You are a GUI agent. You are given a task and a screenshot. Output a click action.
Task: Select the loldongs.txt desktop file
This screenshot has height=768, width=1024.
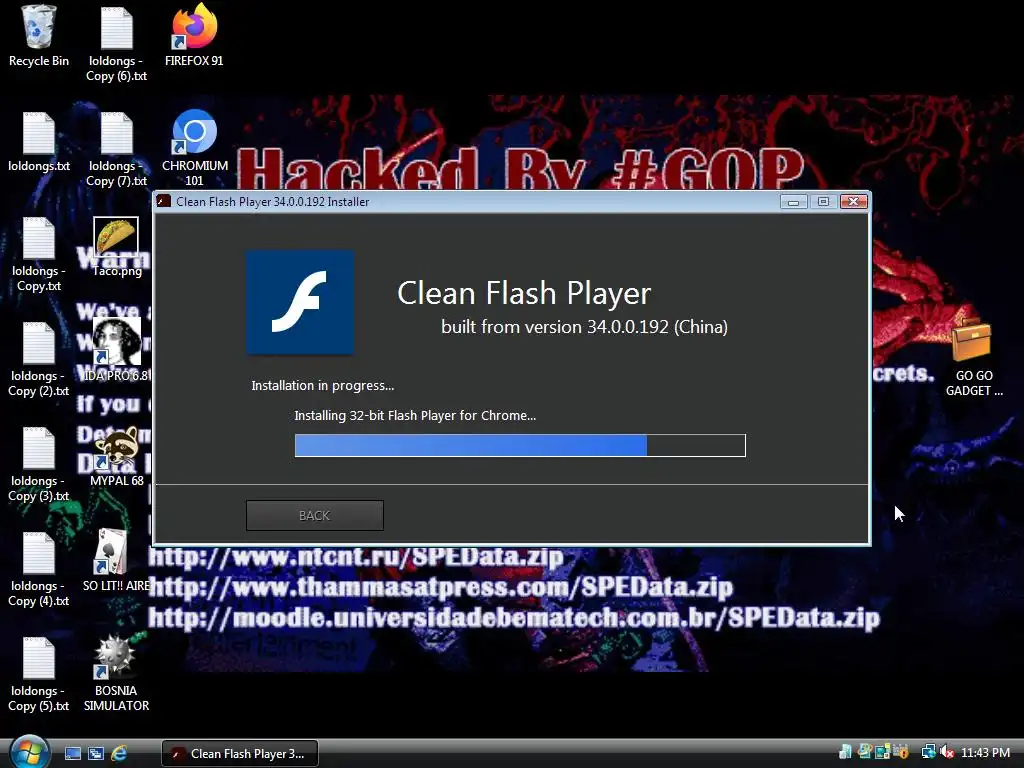coord(39,142)
